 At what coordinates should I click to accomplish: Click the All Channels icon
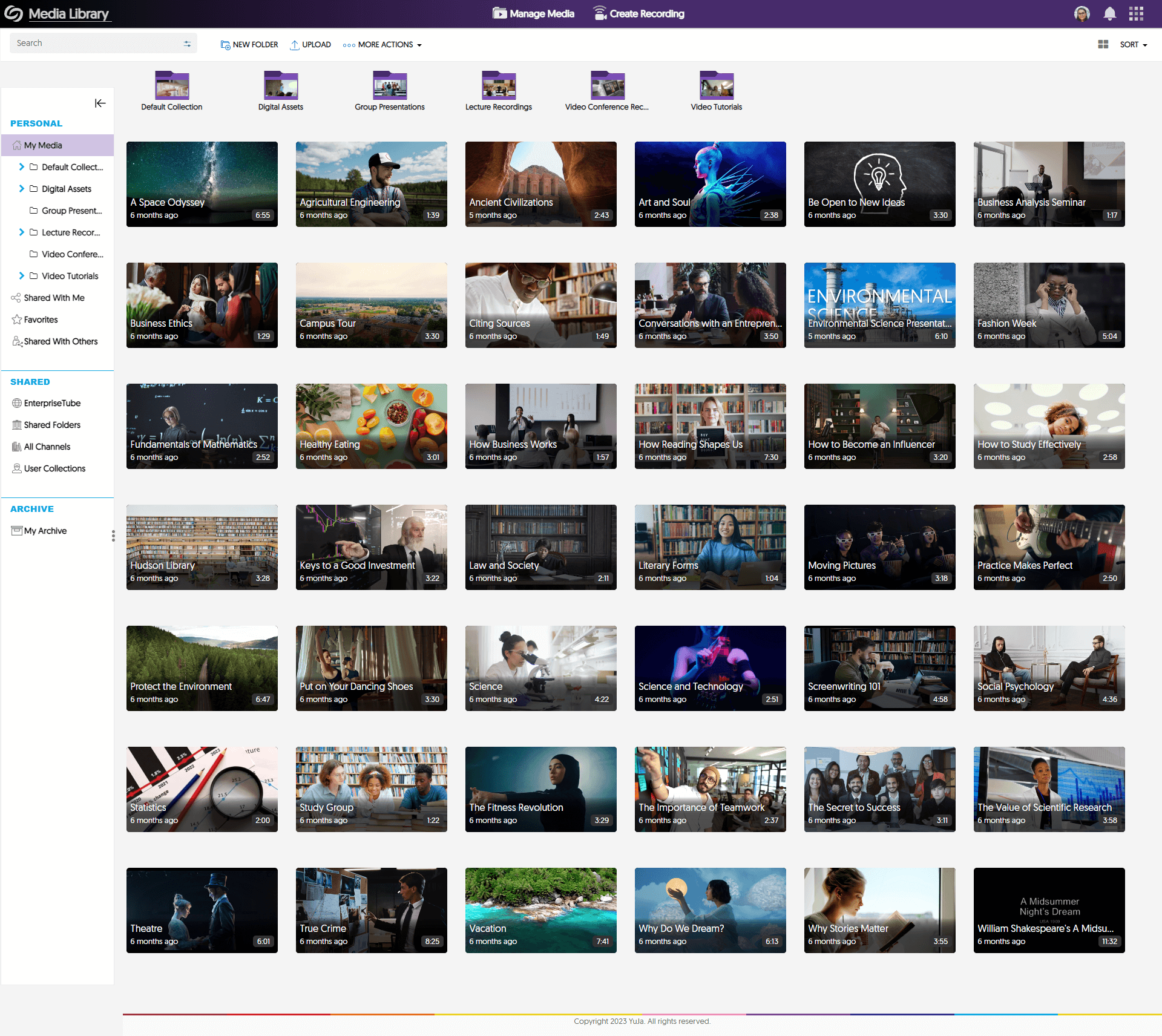[x=17, y=447]
